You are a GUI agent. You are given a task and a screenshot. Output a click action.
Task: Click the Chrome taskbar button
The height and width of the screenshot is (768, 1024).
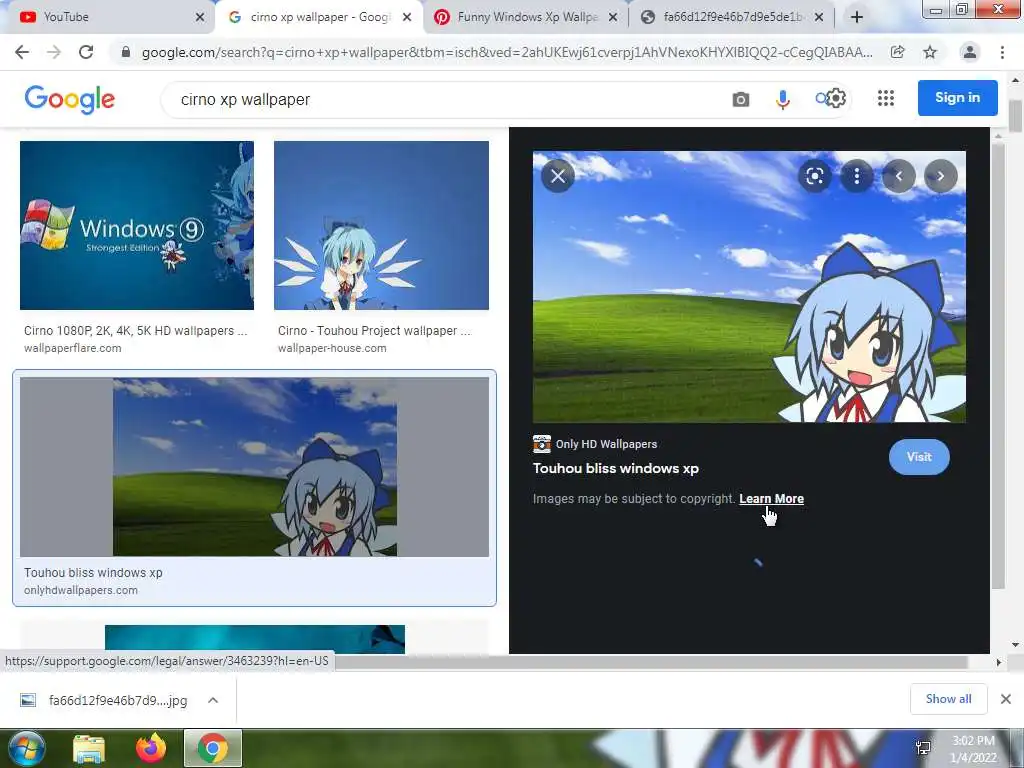(213, 748)
